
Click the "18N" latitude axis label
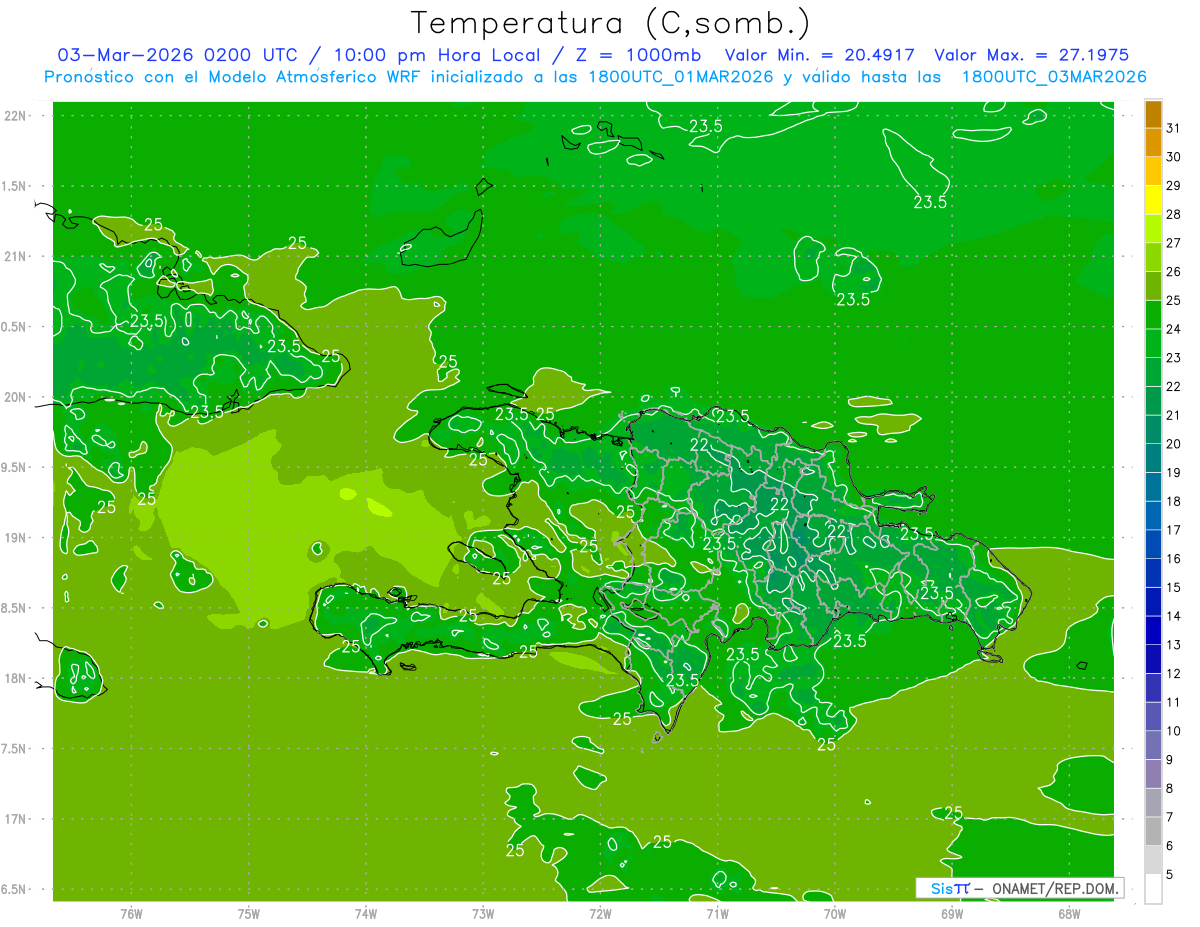pyautogui.click(x=14, y=679)
